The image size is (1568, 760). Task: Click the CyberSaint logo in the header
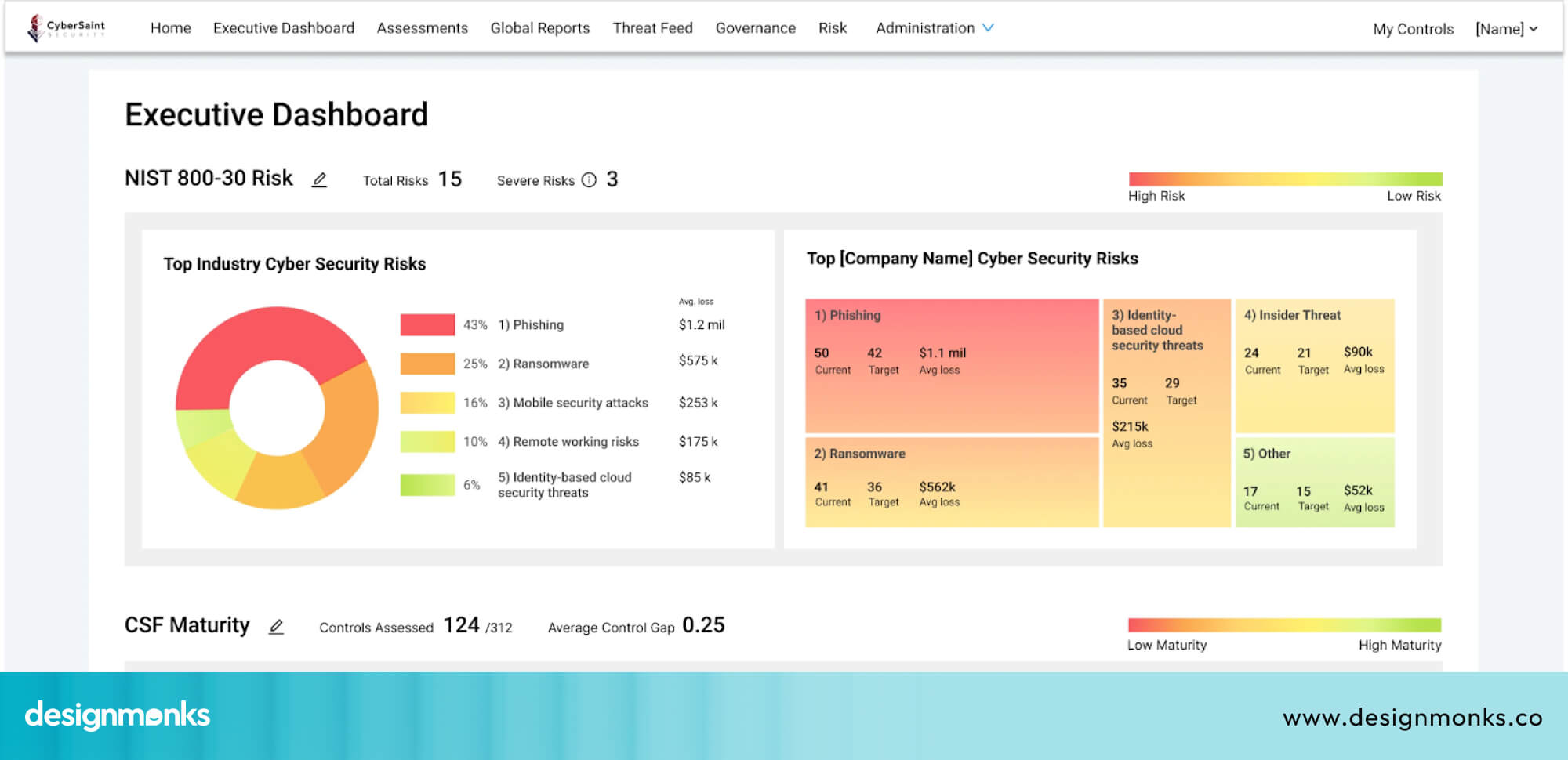coord(66,26)
